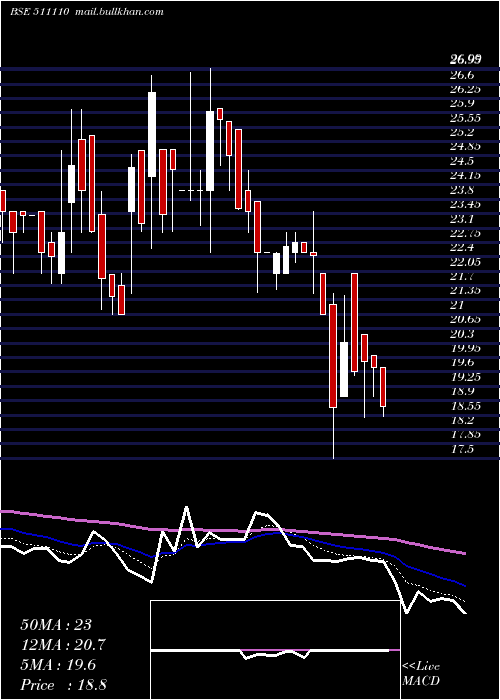The image size is (500, 700).
Task: Click the 20.65 price axis label
Action: pyautogui.click(x=465, y=319)
